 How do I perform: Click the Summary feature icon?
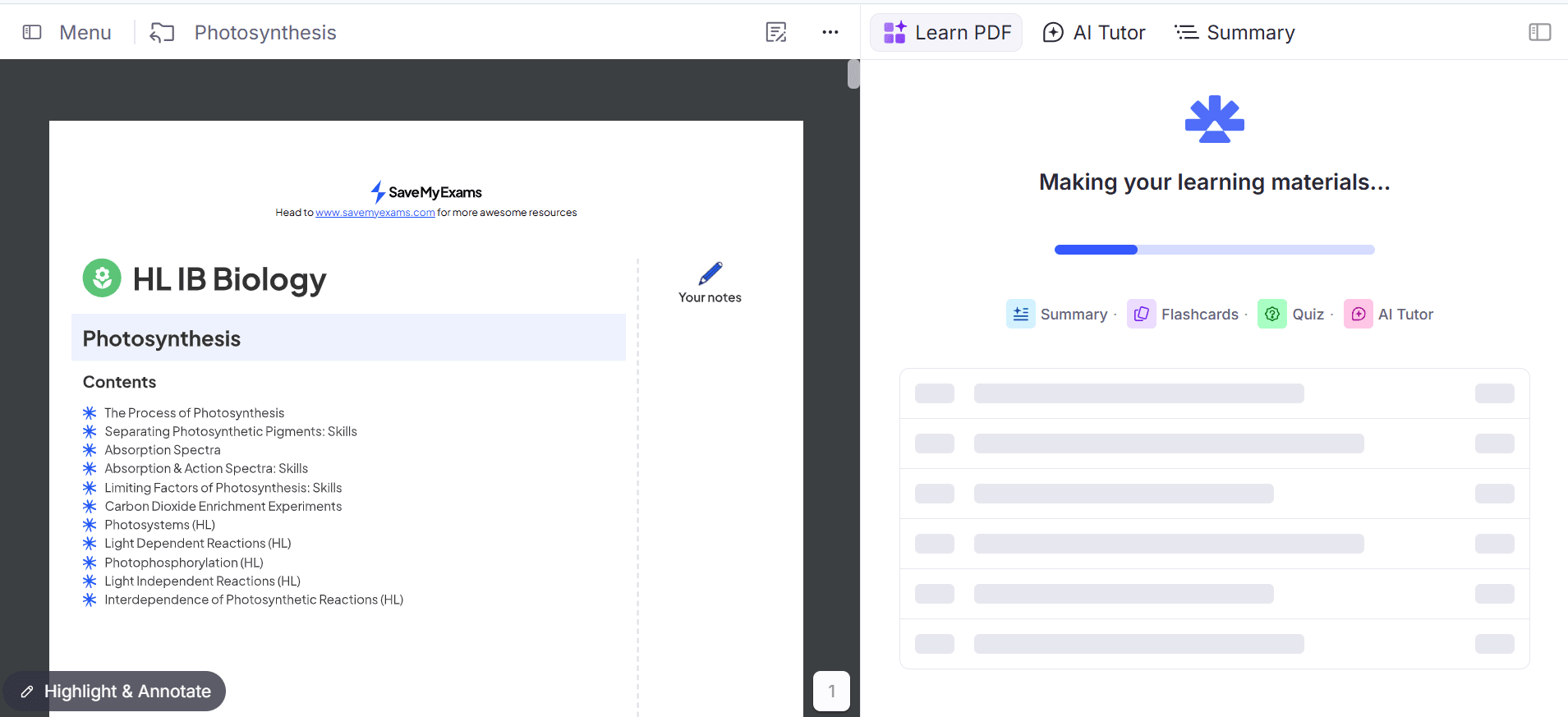click(1021, 314)
